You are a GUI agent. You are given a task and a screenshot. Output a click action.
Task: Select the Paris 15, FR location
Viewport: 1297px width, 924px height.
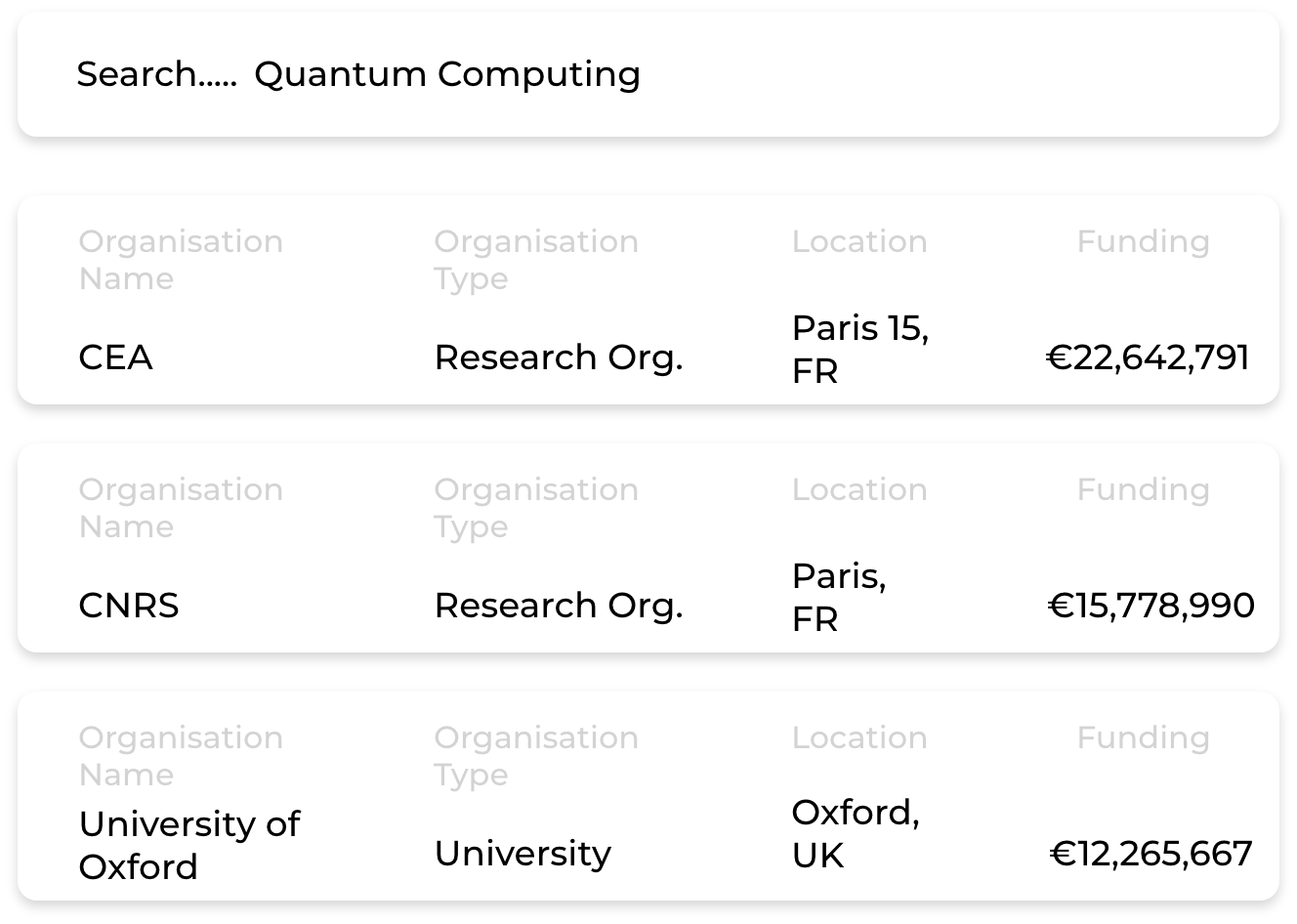tap(859, 350)
